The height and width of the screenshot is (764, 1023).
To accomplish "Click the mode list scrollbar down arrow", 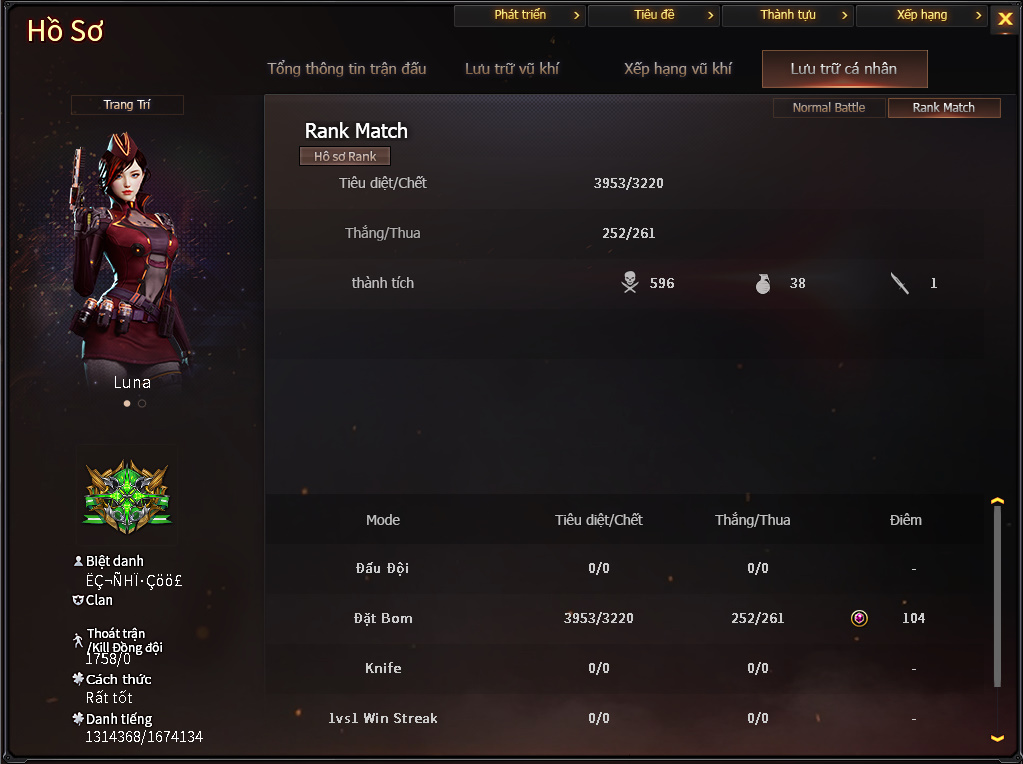I will point(997,738).
